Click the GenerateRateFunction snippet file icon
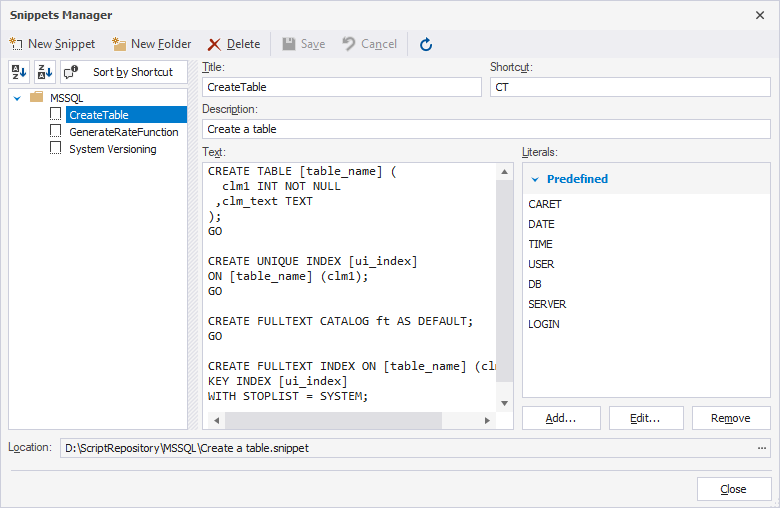This screenshot has height=508, width=780. (x=56, y=131)
